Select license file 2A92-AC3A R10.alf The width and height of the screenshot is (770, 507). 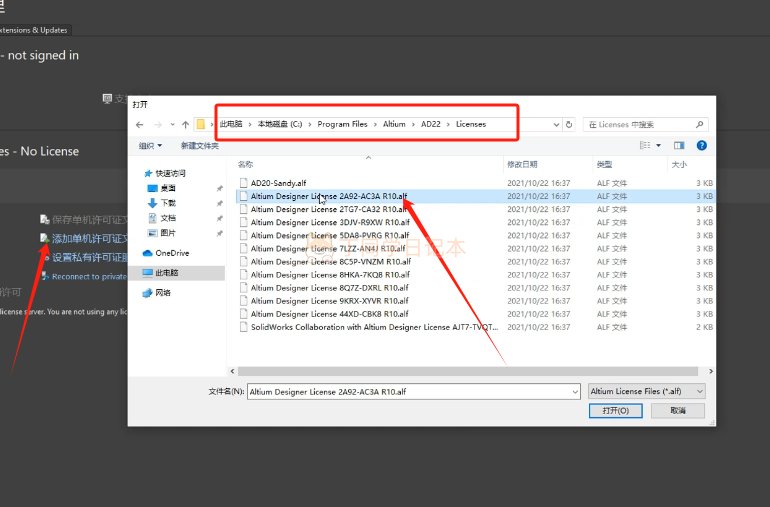point(329,196)
